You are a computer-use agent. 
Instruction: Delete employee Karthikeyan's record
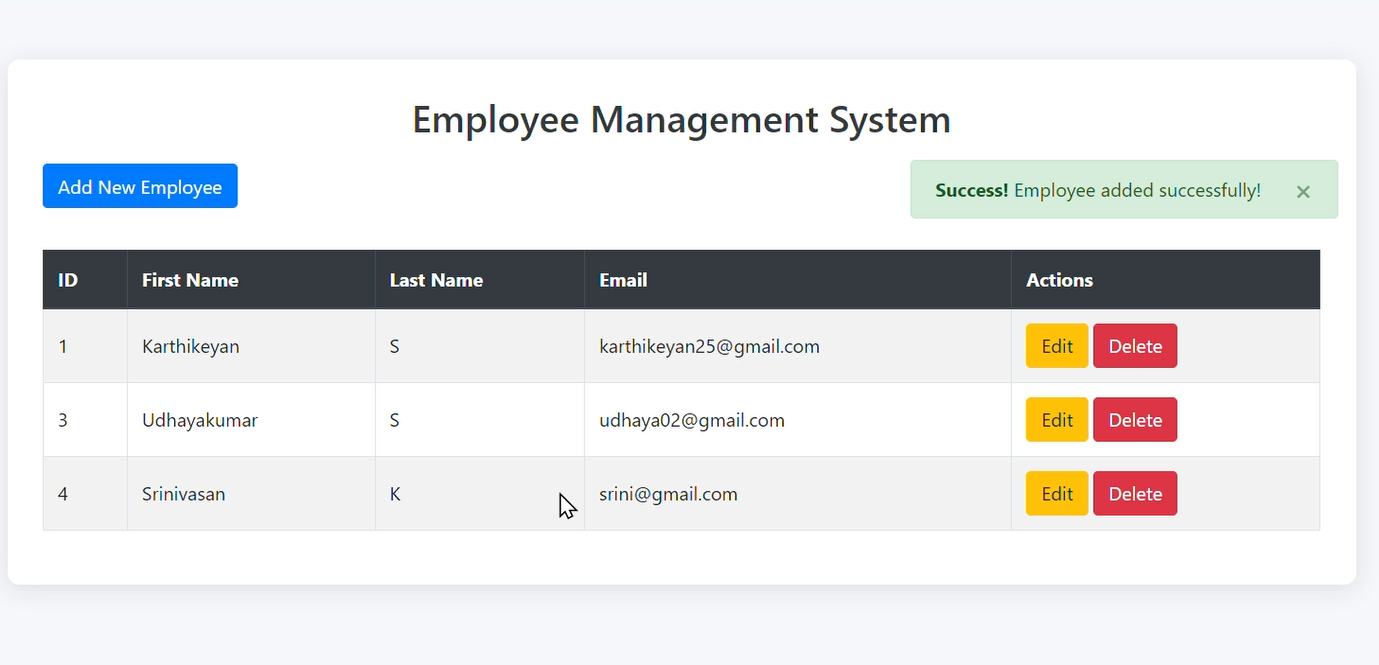1135,345
